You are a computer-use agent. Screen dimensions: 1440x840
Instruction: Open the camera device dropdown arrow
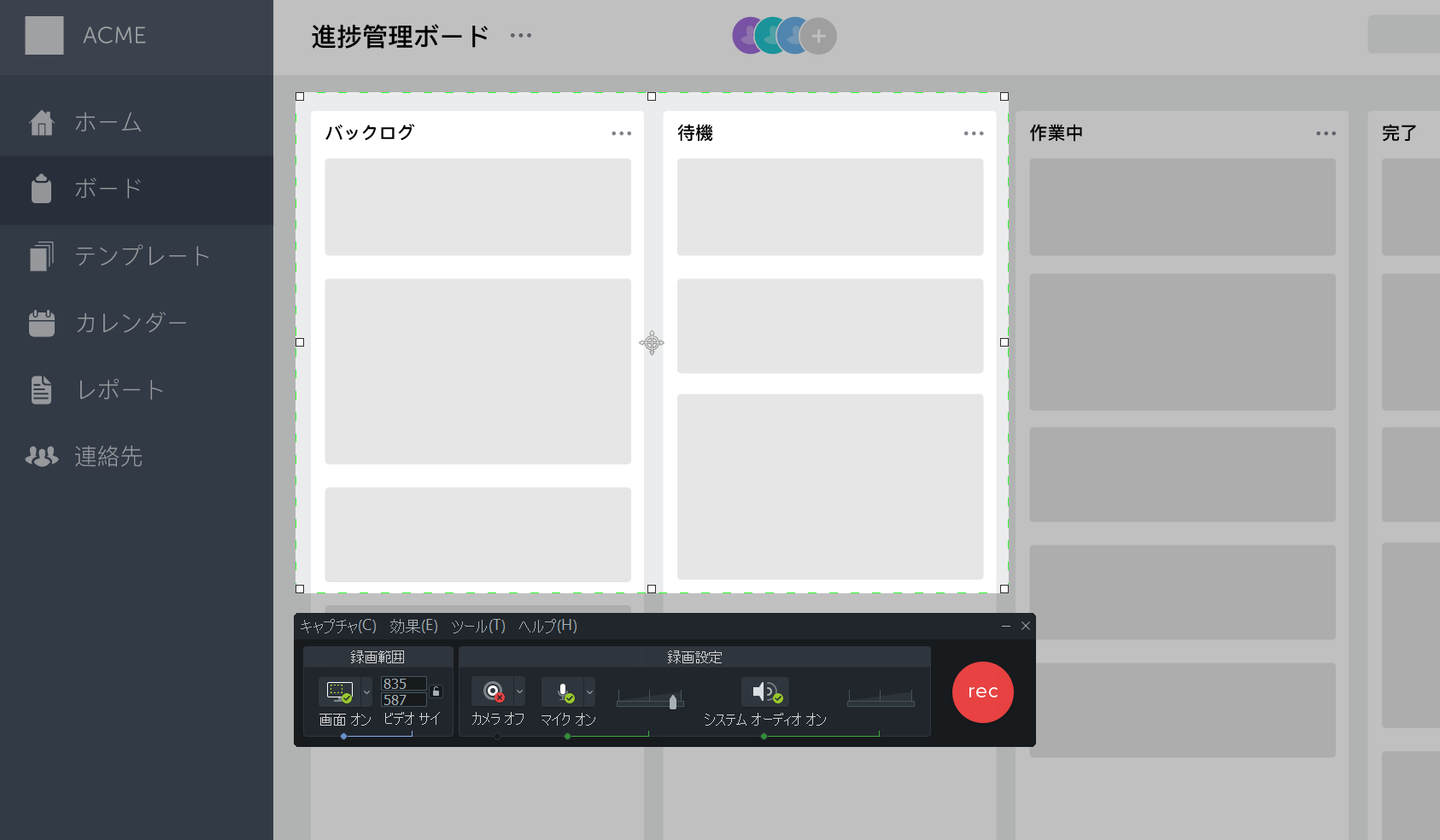(x=519, y=691)
